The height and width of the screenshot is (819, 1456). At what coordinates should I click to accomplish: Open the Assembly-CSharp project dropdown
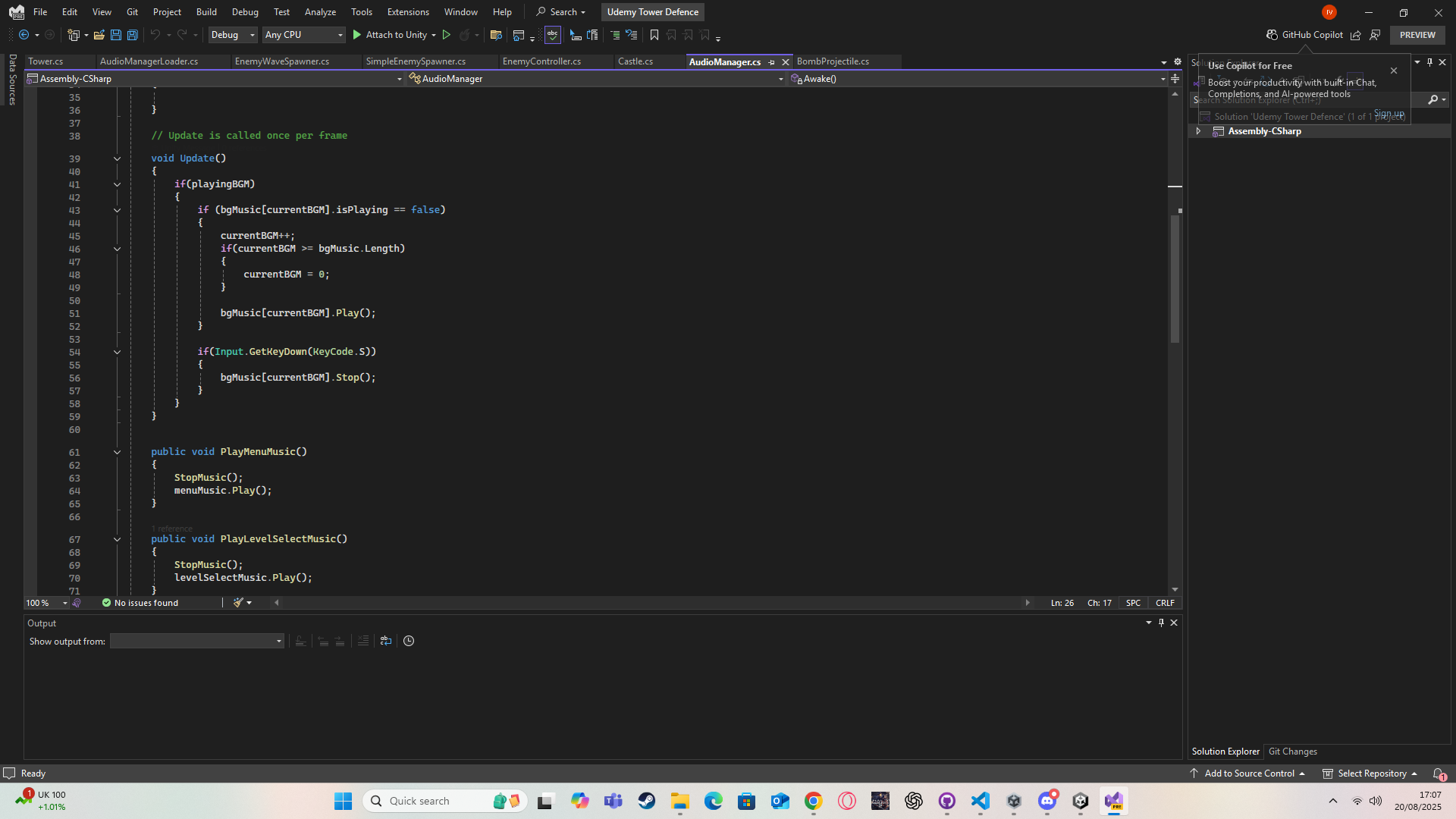pyautogui.click(x=215, y=79)
